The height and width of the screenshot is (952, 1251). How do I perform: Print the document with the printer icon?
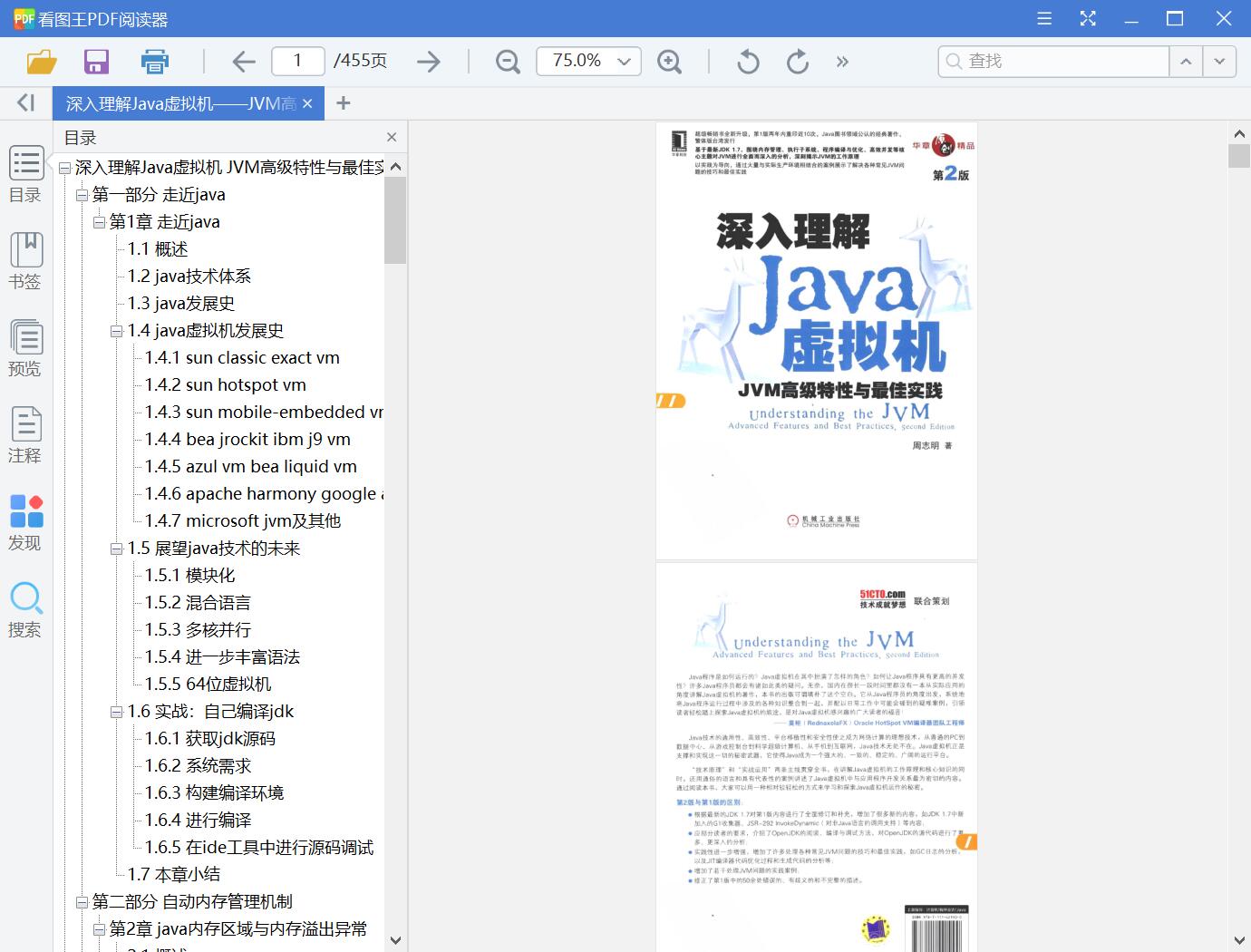(155, 61)
